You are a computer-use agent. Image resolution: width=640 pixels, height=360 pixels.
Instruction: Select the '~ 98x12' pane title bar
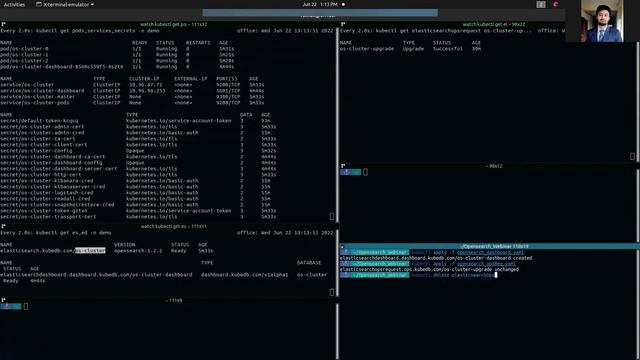click(x=493, y=166)
